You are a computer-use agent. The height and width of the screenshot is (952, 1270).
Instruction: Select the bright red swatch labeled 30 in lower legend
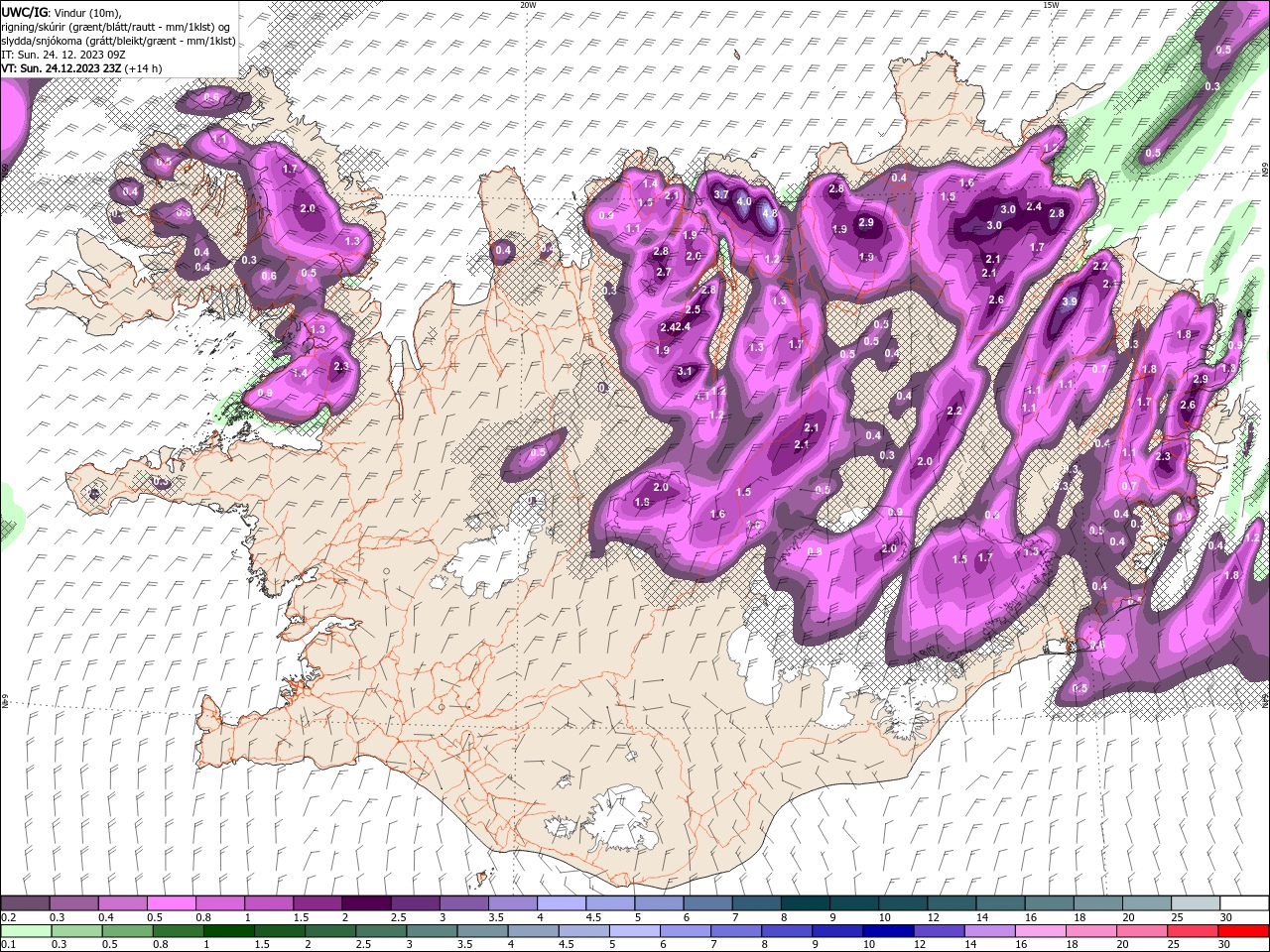(1244, 931)
